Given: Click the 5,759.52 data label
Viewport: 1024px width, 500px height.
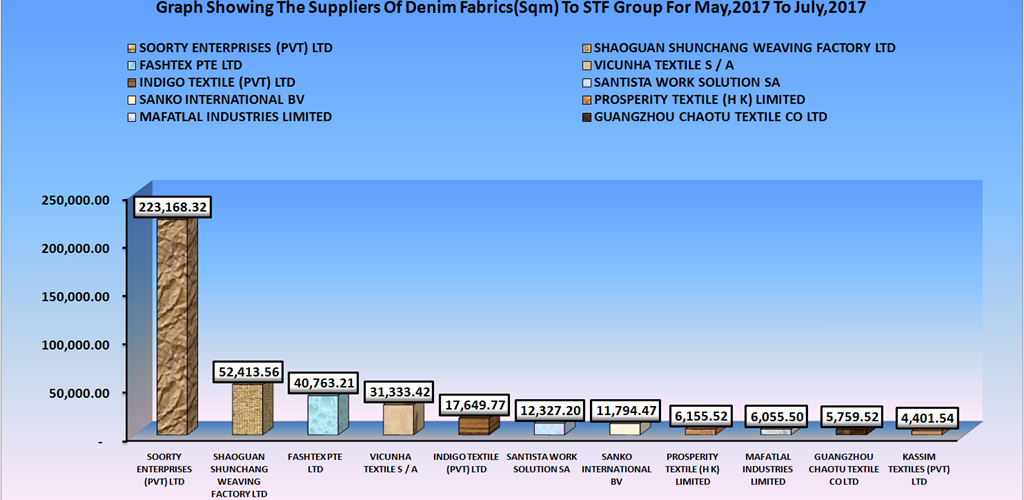Looking at the screenshot, I should [851, 416].
